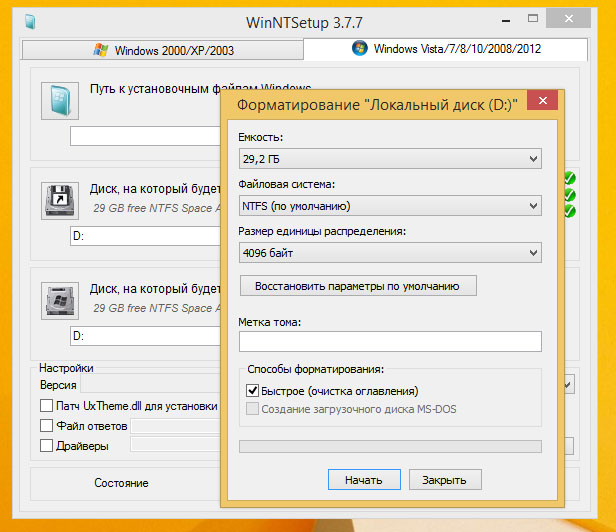Switch to Windows Vista/7/8/10/2008/2012 tab
616x532 pixels.
pyautogui.click(x=446, y=49)
